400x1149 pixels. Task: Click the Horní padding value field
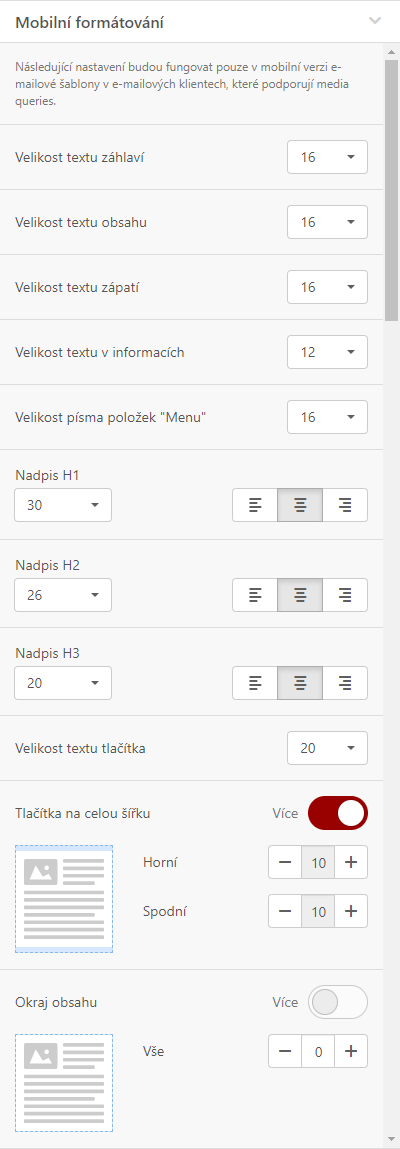tap(318, 862)
